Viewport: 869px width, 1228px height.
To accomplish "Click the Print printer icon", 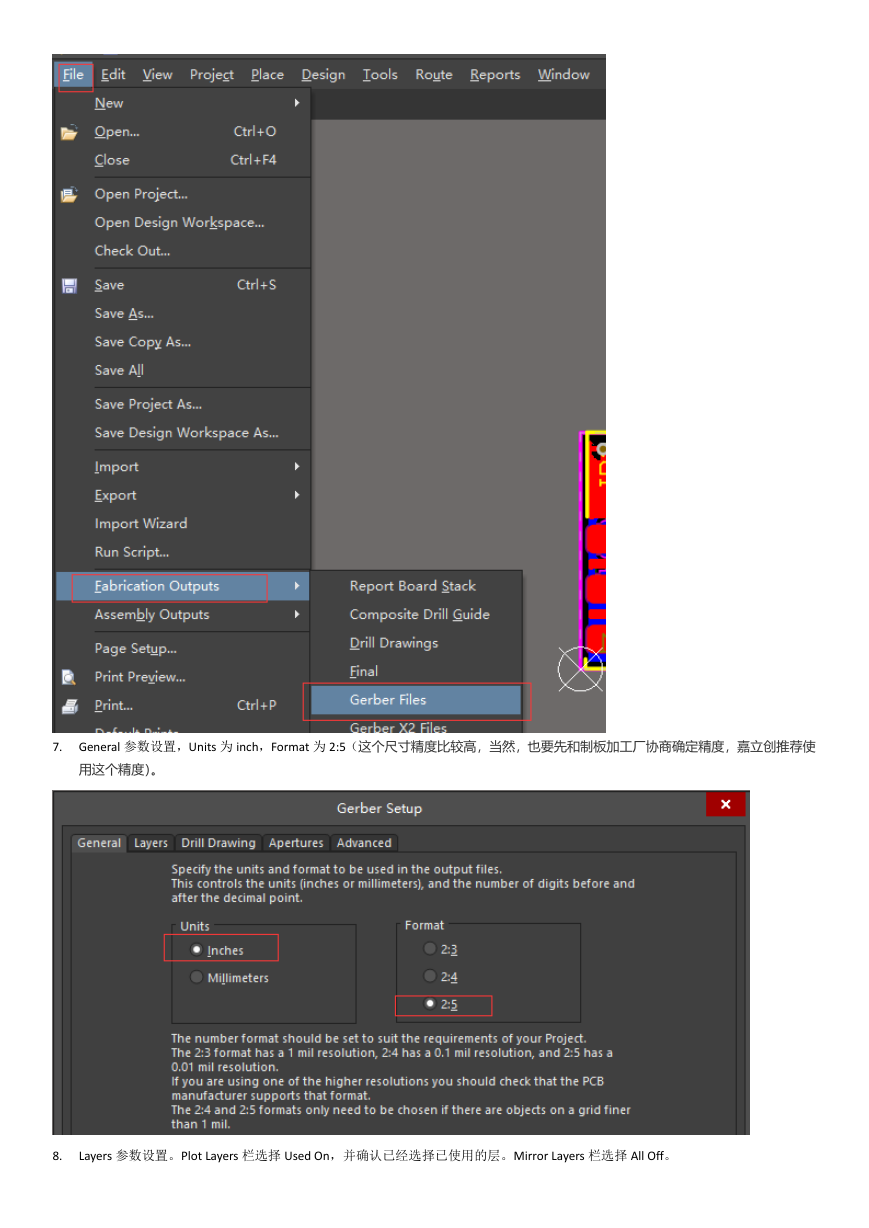I will [x=69, y=706].
